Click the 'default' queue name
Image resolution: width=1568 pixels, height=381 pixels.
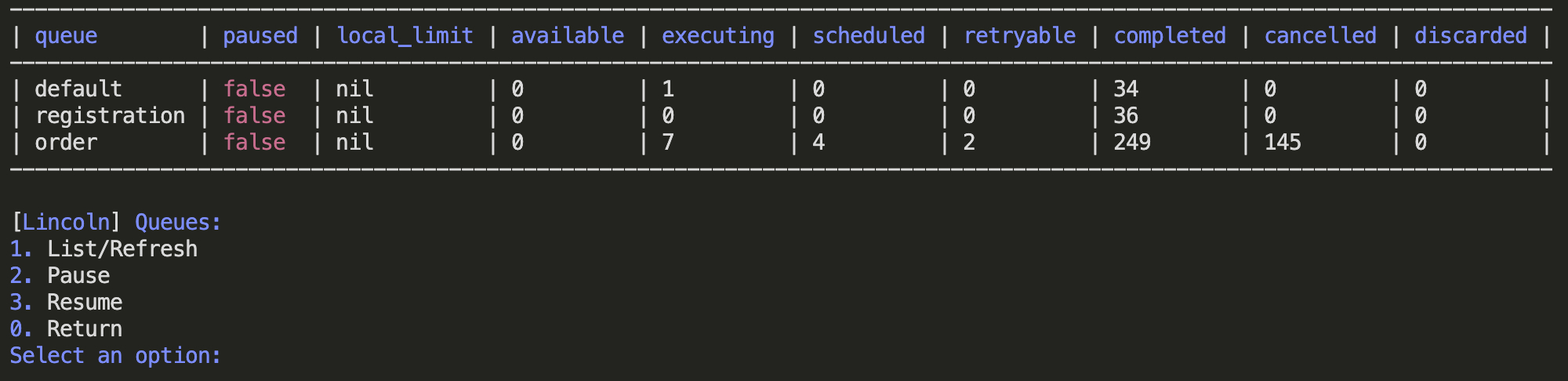click(78, 89)
